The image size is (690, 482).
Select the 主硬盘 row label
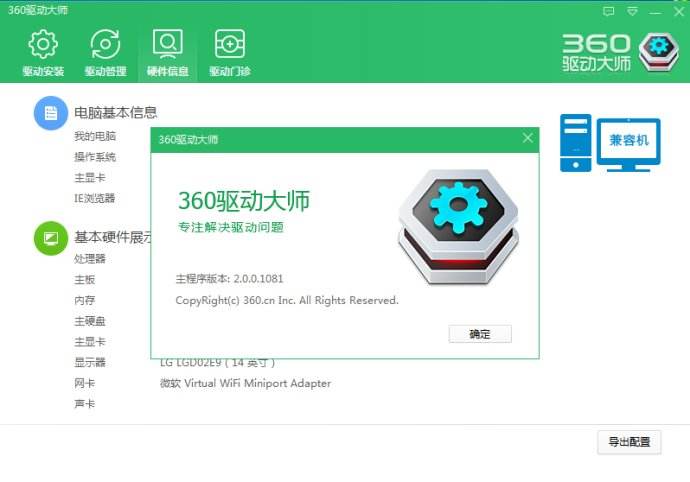[90, 321]
